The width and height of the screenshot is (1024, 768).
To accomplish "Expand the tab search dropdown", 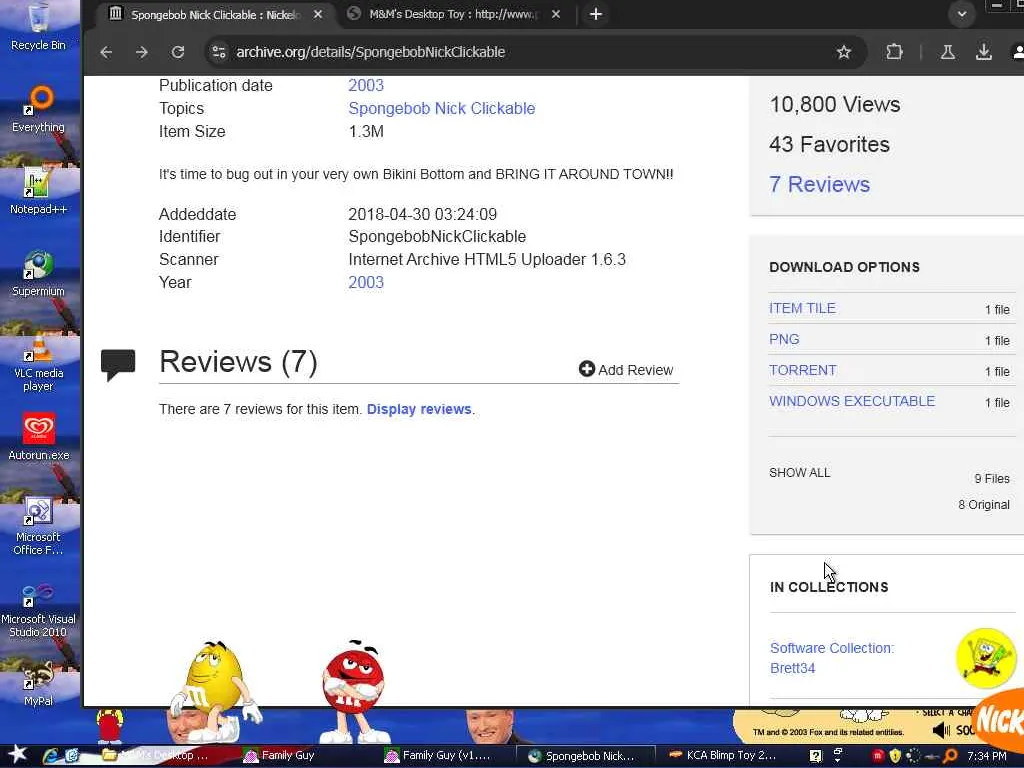I will click(x=962, y=14).
